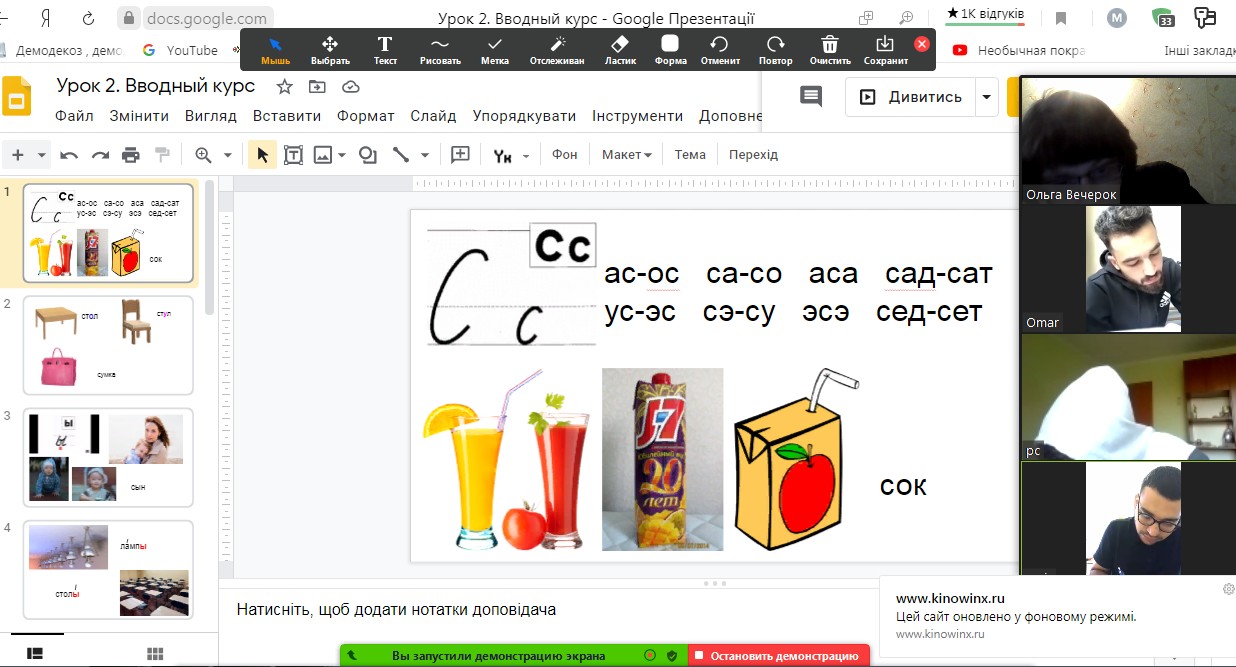Open dropdown arrow next to Дивитись

pos(987,97)
